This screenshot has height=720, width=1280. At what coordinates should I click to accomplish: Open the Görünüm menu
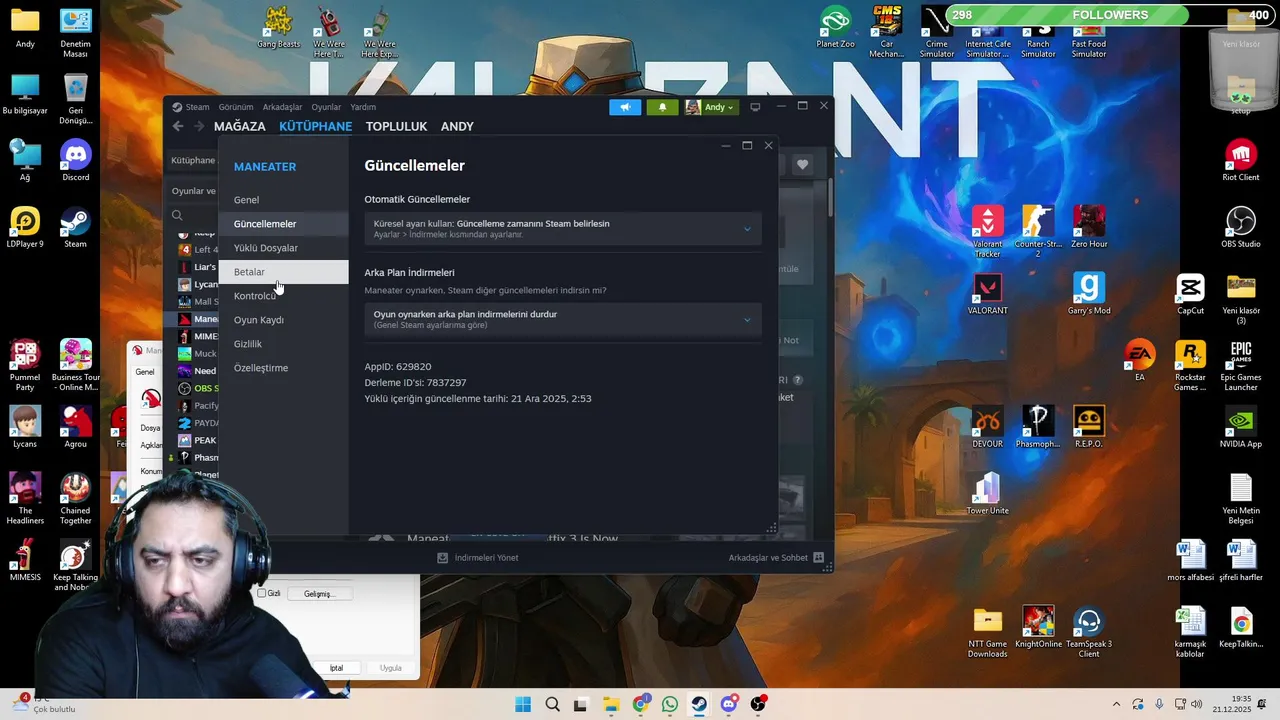(236, 107)
